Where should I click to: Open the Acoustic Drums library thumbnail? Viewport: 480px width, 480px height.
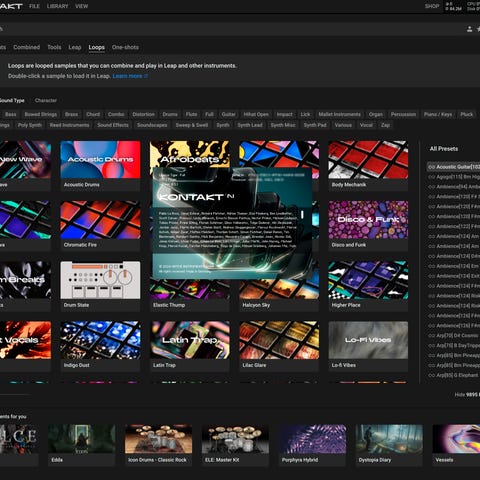[x=100, y=160]
